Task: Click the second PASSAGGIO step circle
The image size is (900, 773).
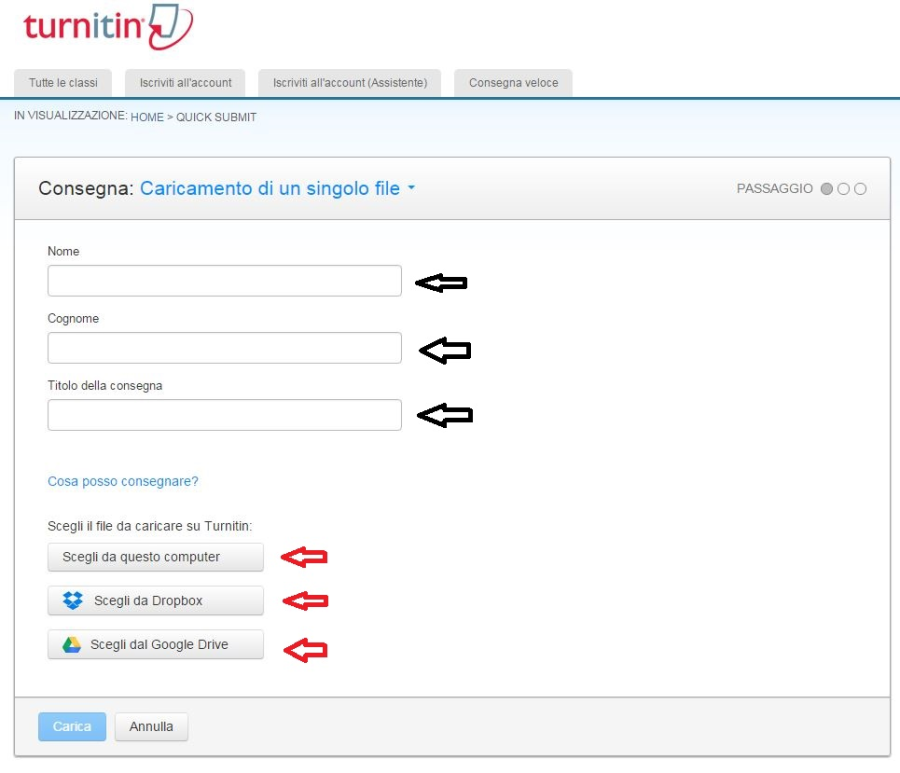Action: [x=843, y=189]
